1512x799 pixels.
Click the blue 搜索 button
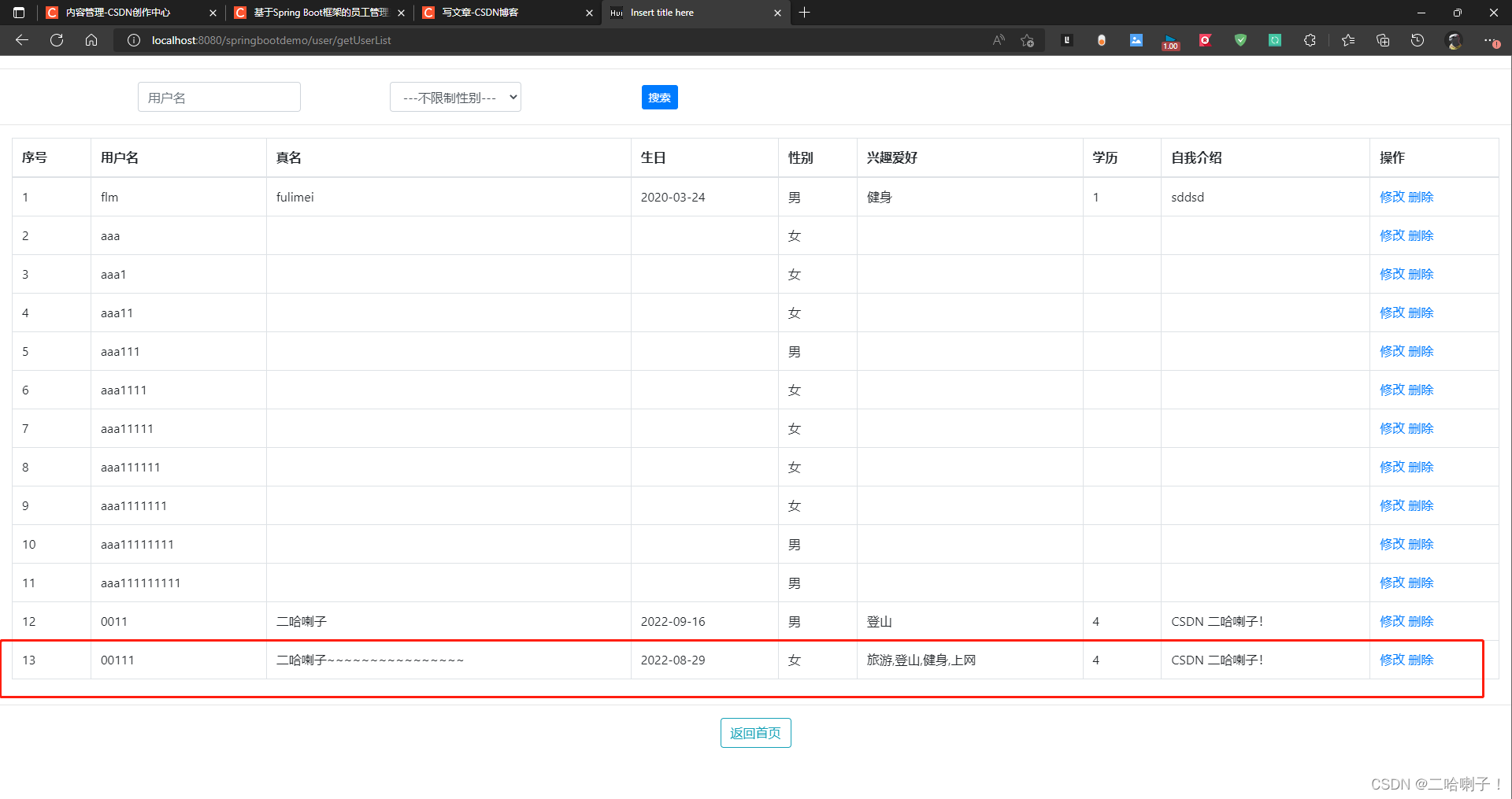tap(659, 97)
